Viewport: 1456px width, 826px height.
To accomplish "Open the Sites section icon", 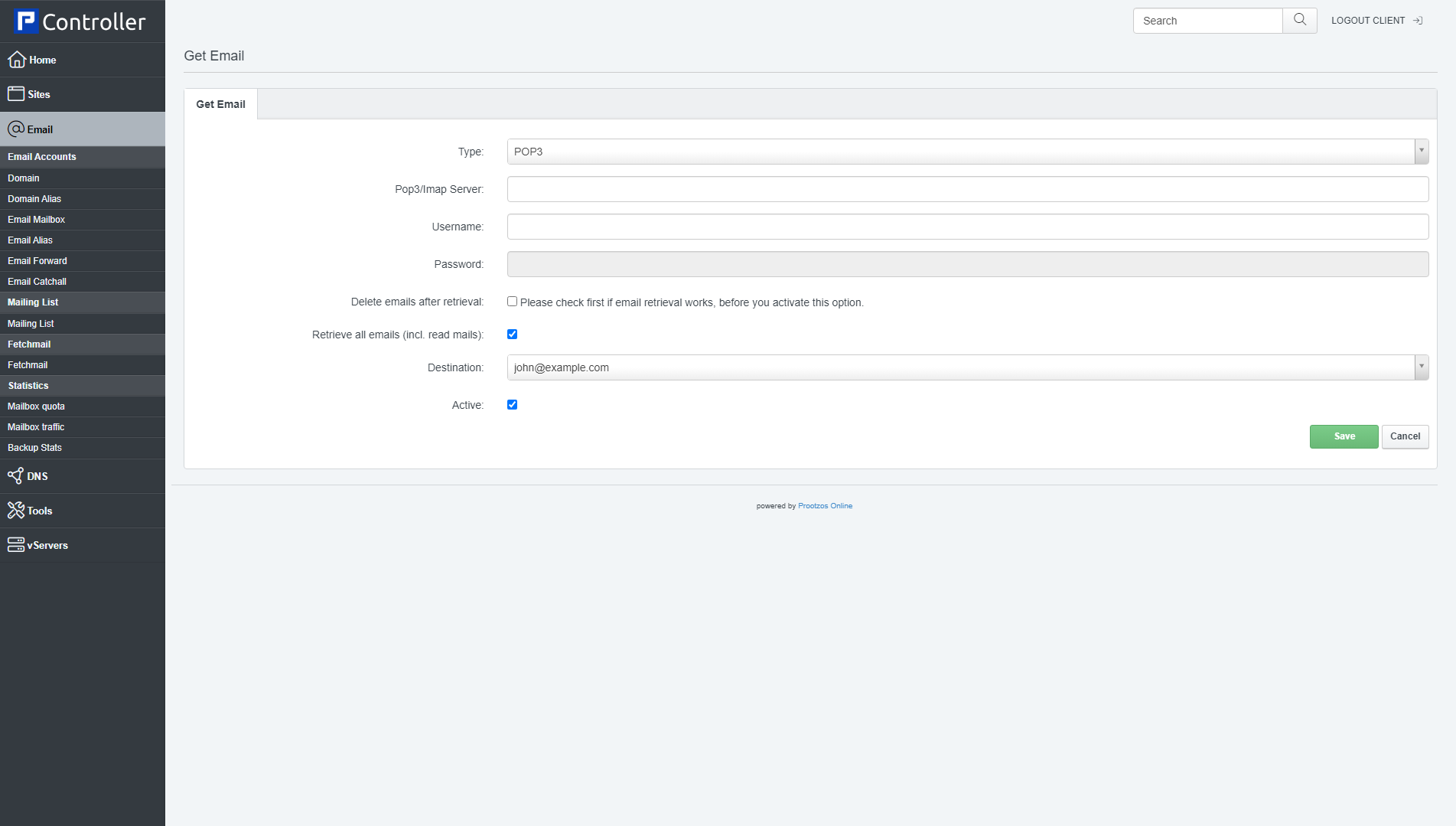I will (16, 93).
